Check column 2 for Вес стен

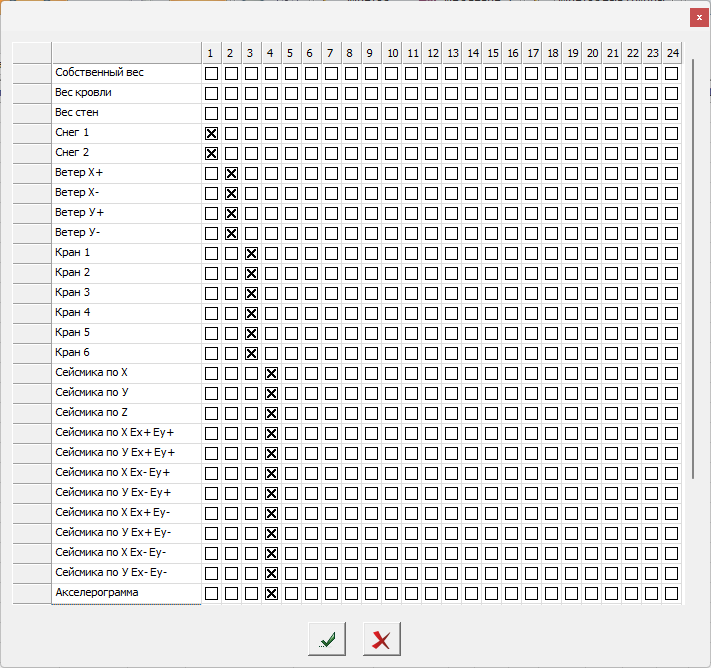pyautogui.click(x=231, y=113)
